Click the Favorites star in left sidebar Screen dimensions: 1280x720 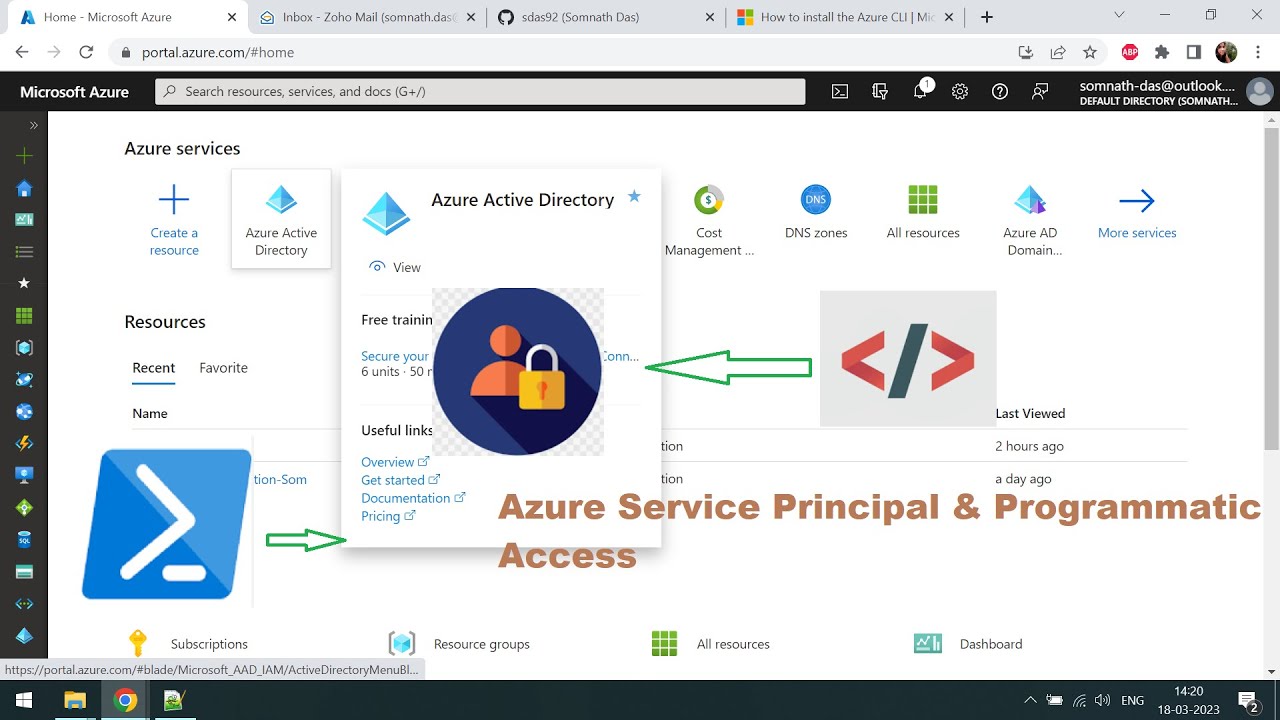point(25,284)
